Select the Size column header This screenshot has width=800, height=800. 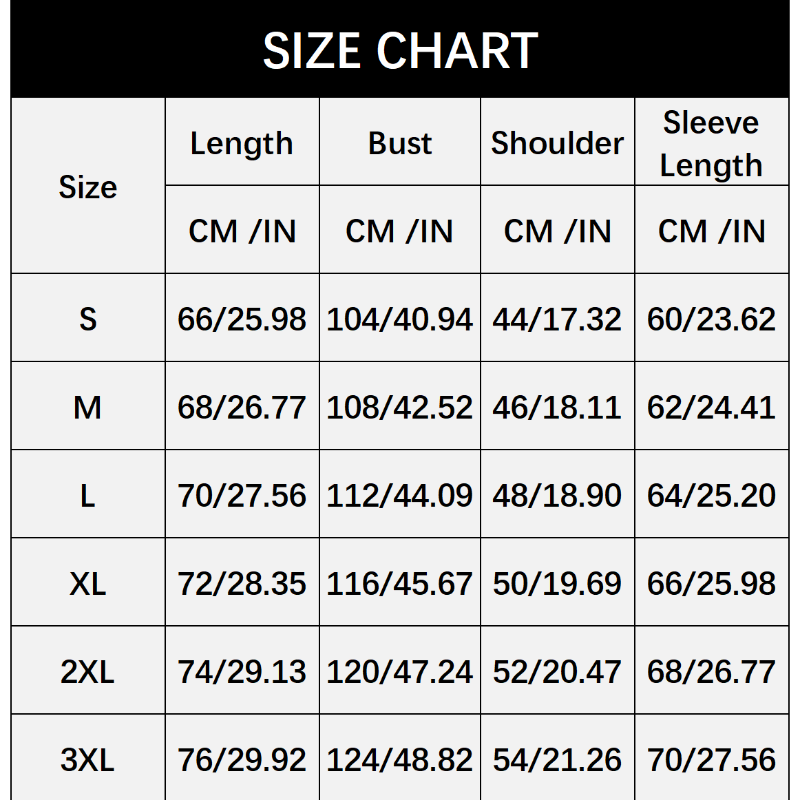click(88, 187)
